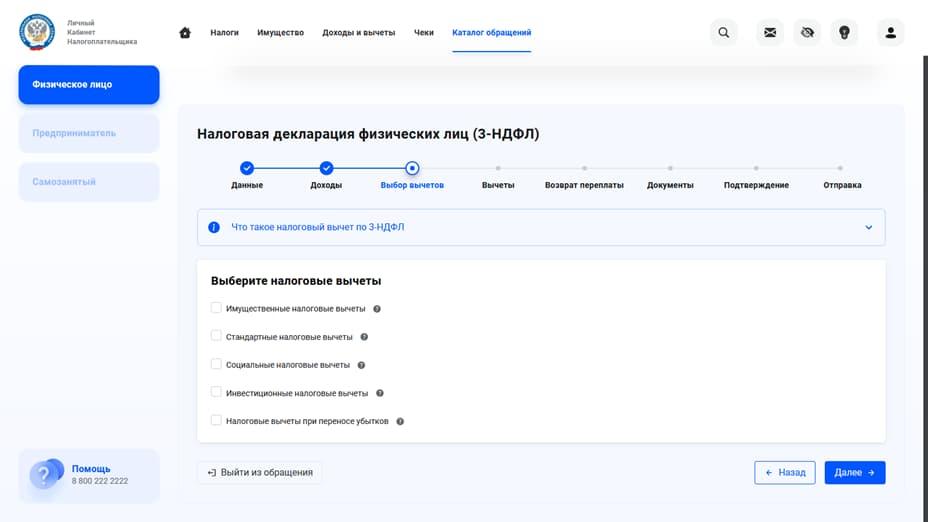Click the Назад button
The image size is (928, 522).
785,472
